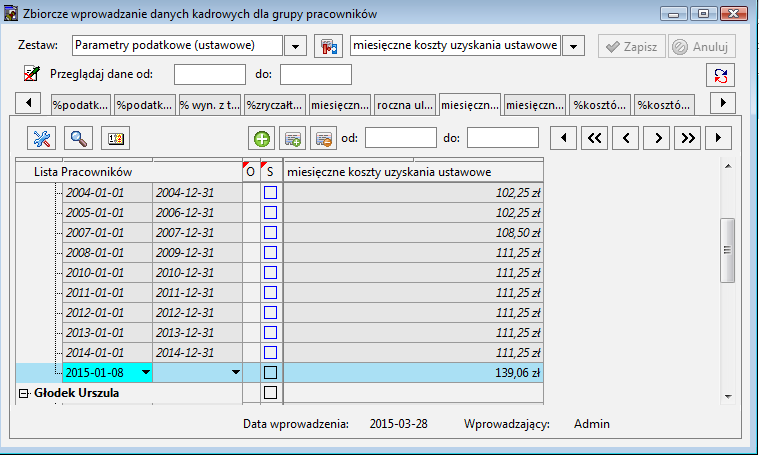Open the empty end-date dropdown in highlighted row

click(x=236, y=372)
